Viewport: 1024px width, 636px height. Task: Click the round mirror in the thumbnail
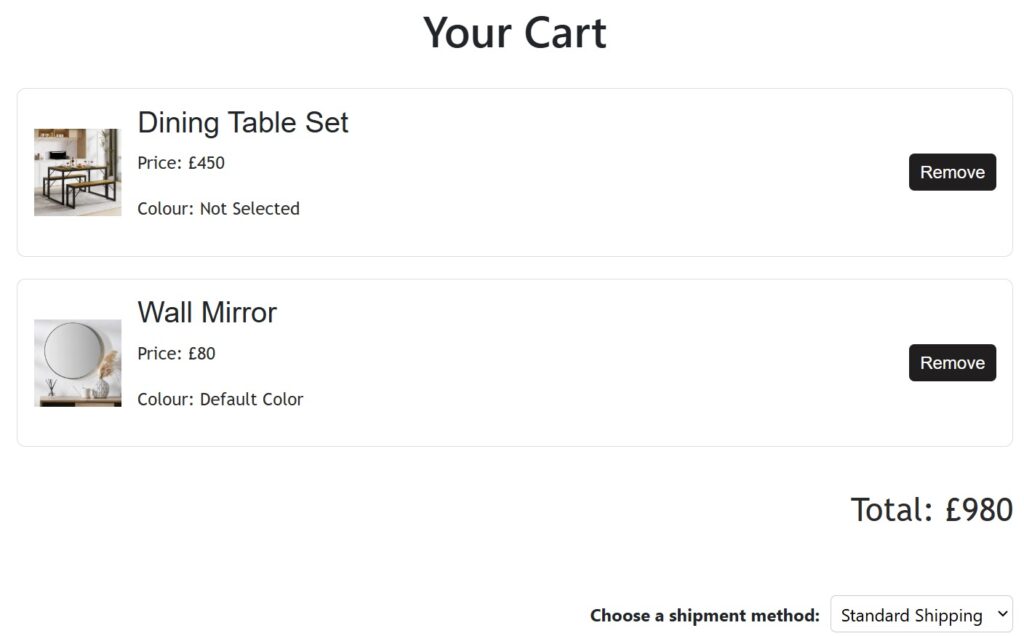click(x=73, y=351)
